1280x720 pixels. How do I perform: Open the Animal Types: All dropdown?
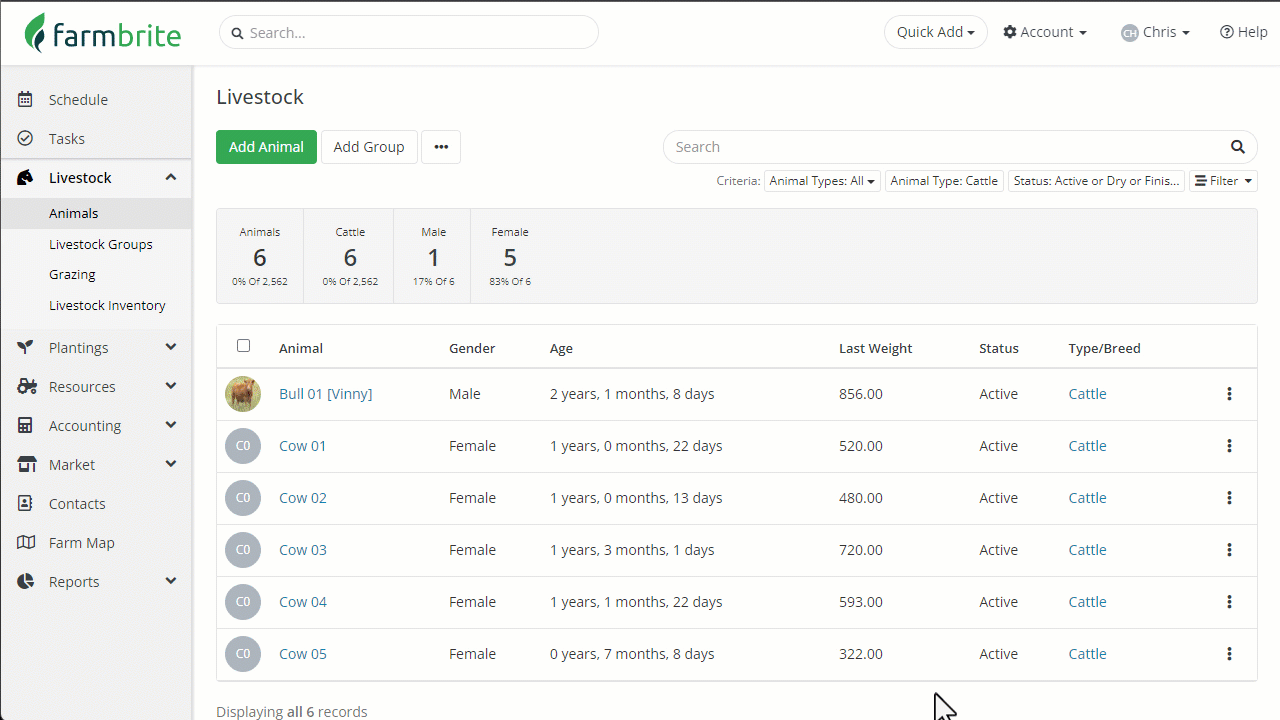click(822, 181)
